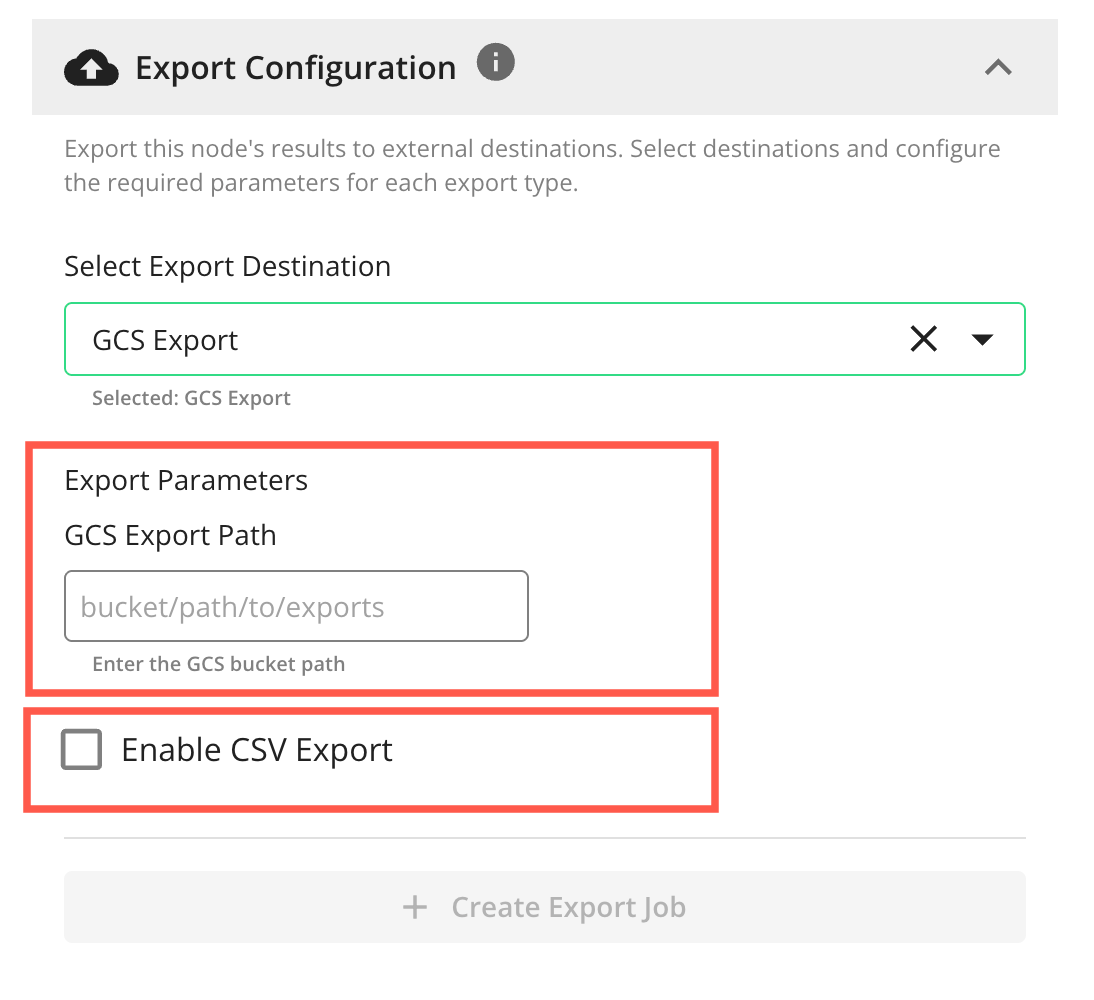
Task: Clear the GCS Export selection with the X icon
Action: [x=923, y=339]
